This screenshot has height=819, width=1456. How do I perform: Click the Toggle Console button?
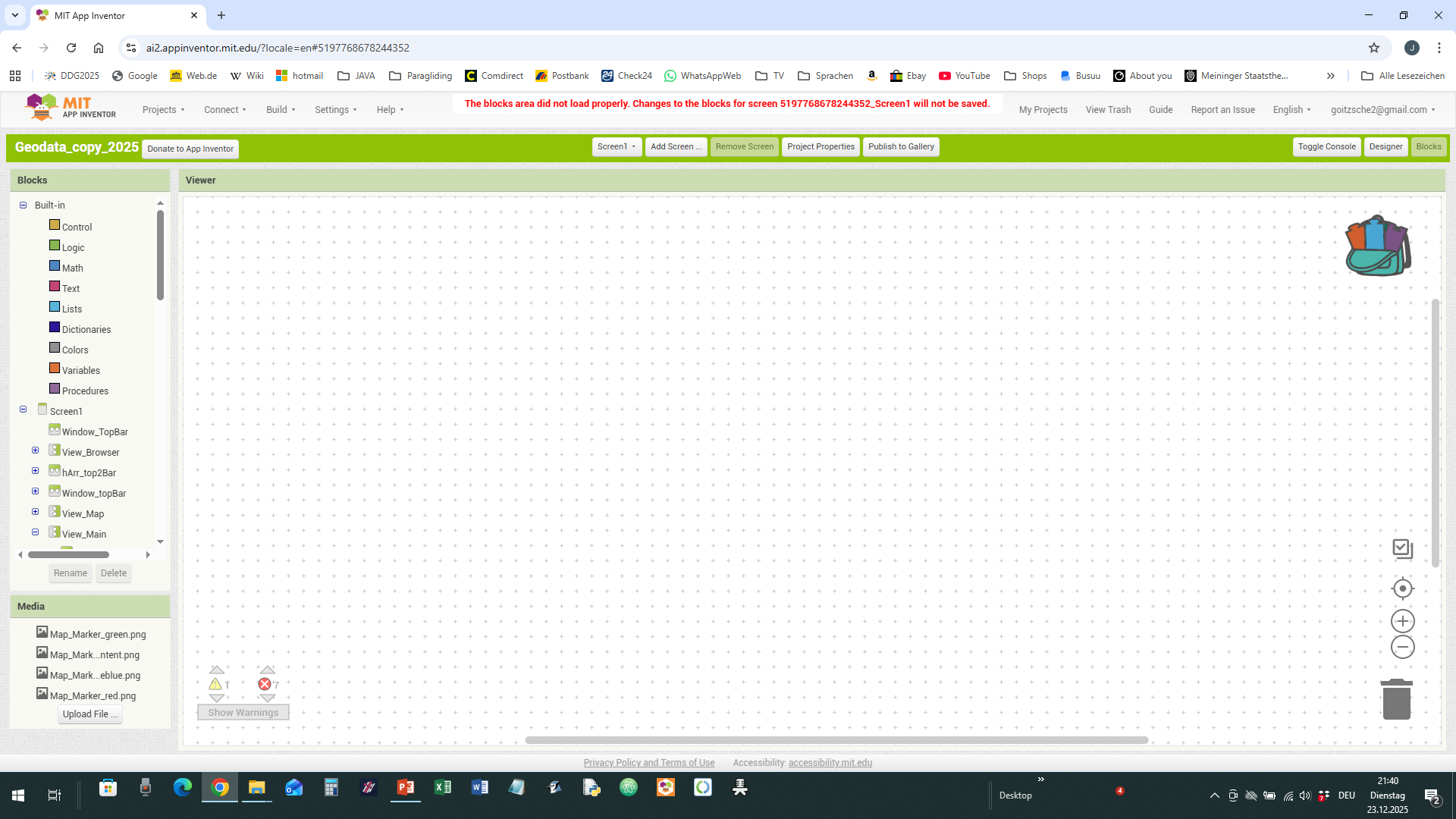click(1326, 147)
